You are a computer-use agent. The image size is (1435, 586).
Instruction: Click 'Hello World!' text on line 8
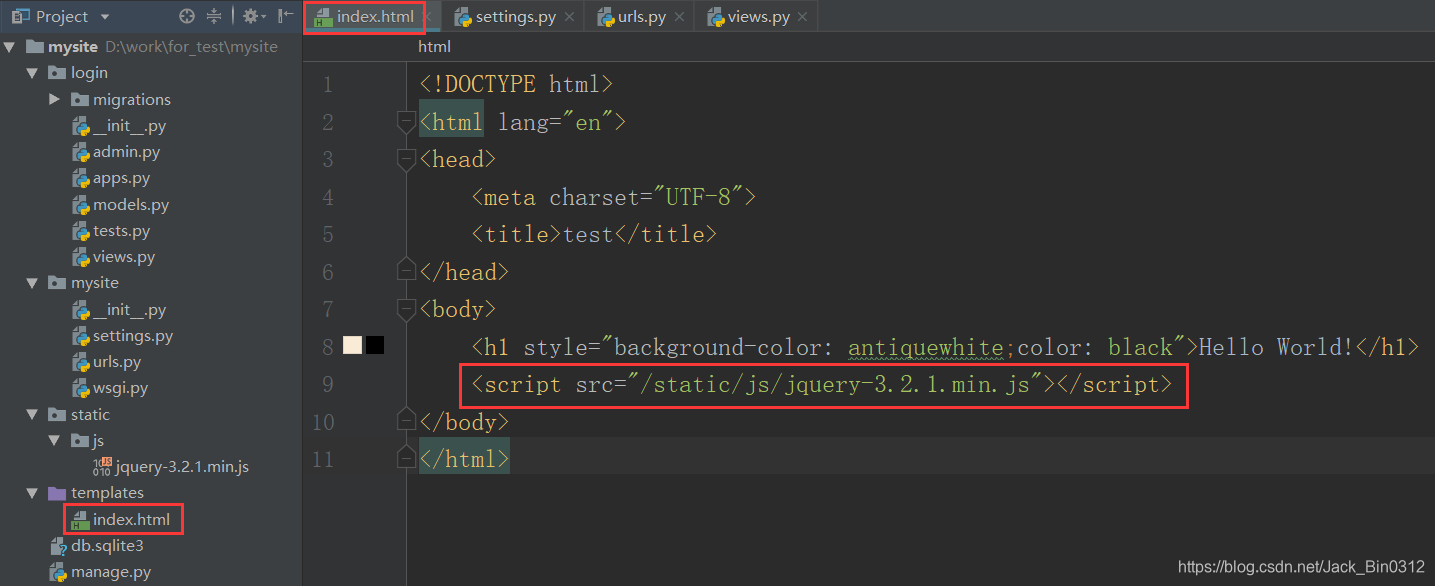point(1275,347)
